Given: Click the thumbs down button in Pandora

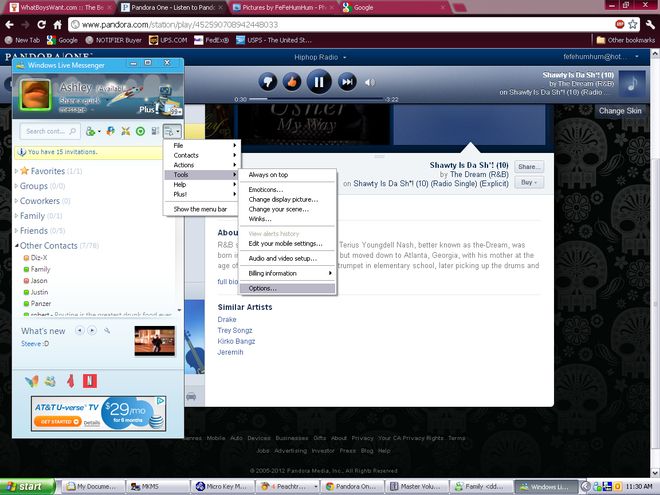Looking at the screenshot, I should click(267, 82).
